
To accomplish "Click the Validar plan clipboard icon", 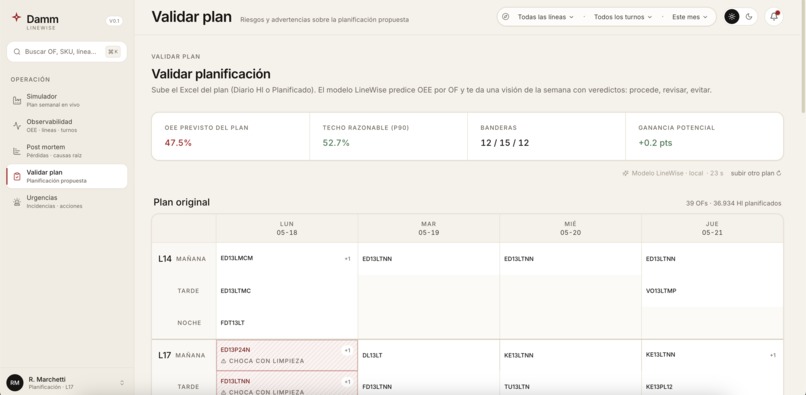I will point(17,176).
